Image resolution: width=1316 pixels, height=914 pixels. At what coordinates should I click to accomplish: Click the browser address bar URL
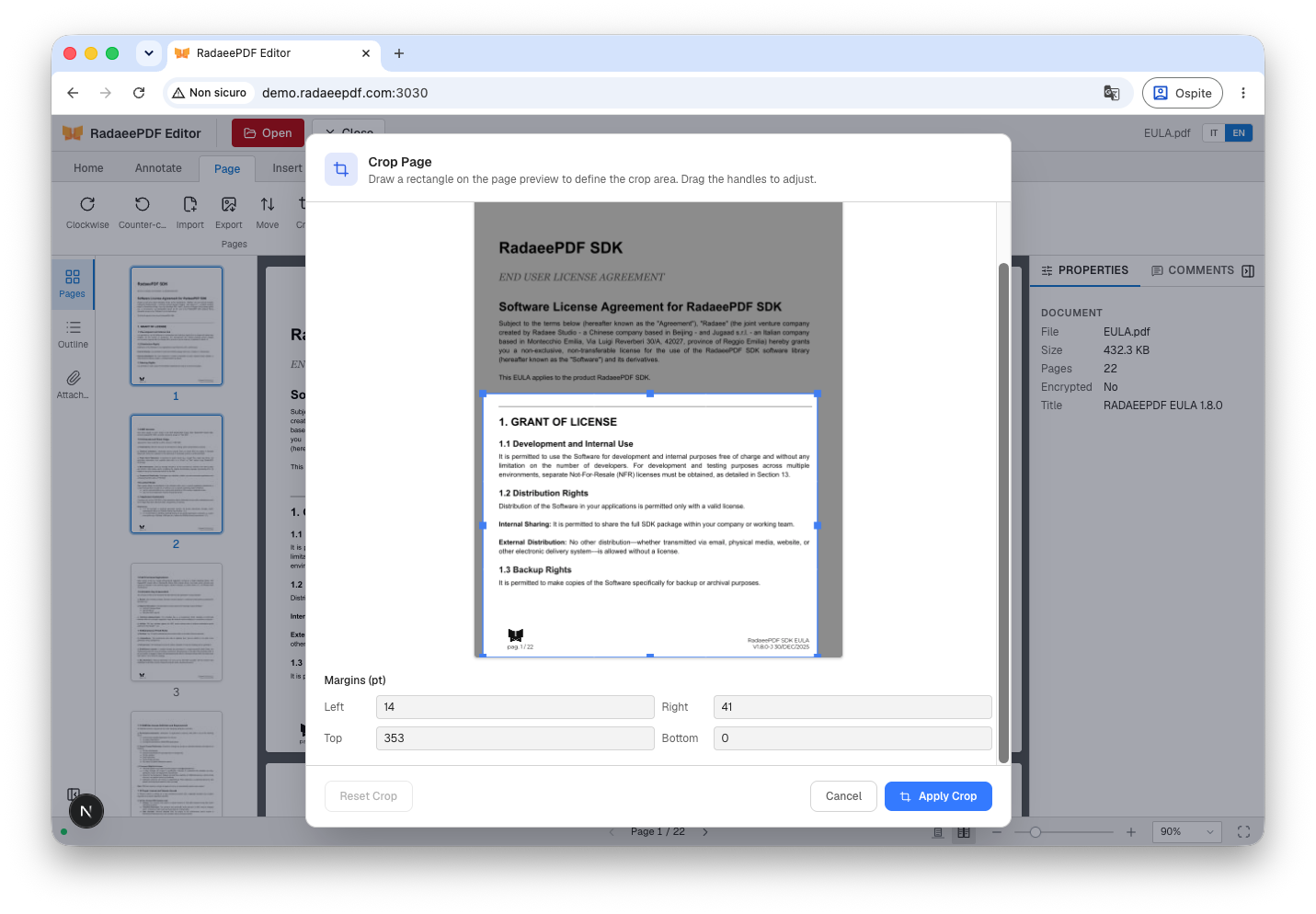coord(345,93)
